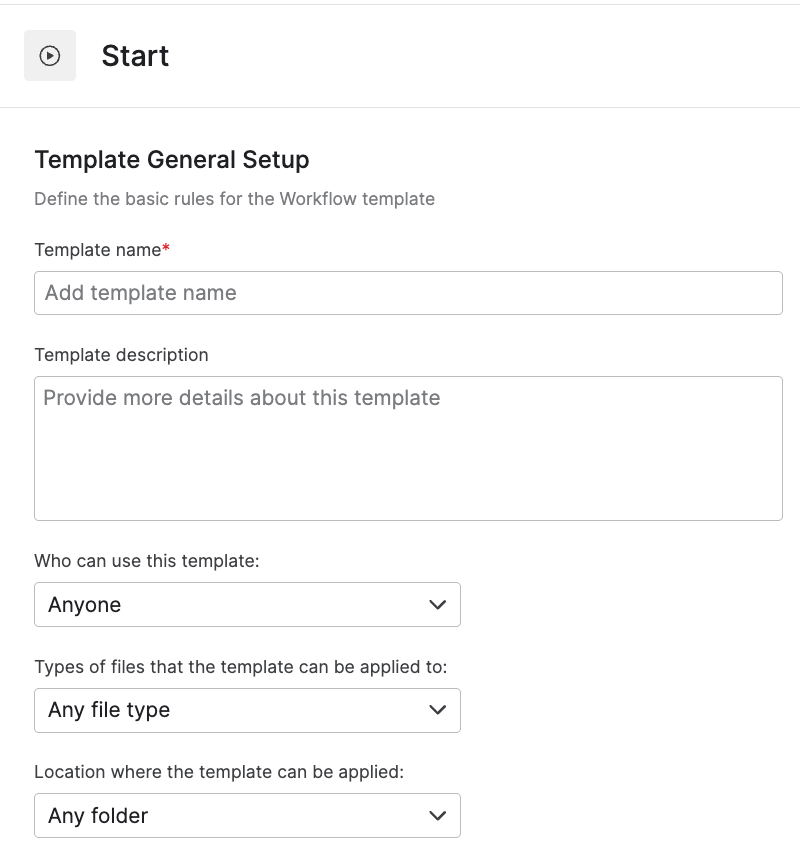
Task: Click the Template General Setup heading
Action: [x=172, y=160]
